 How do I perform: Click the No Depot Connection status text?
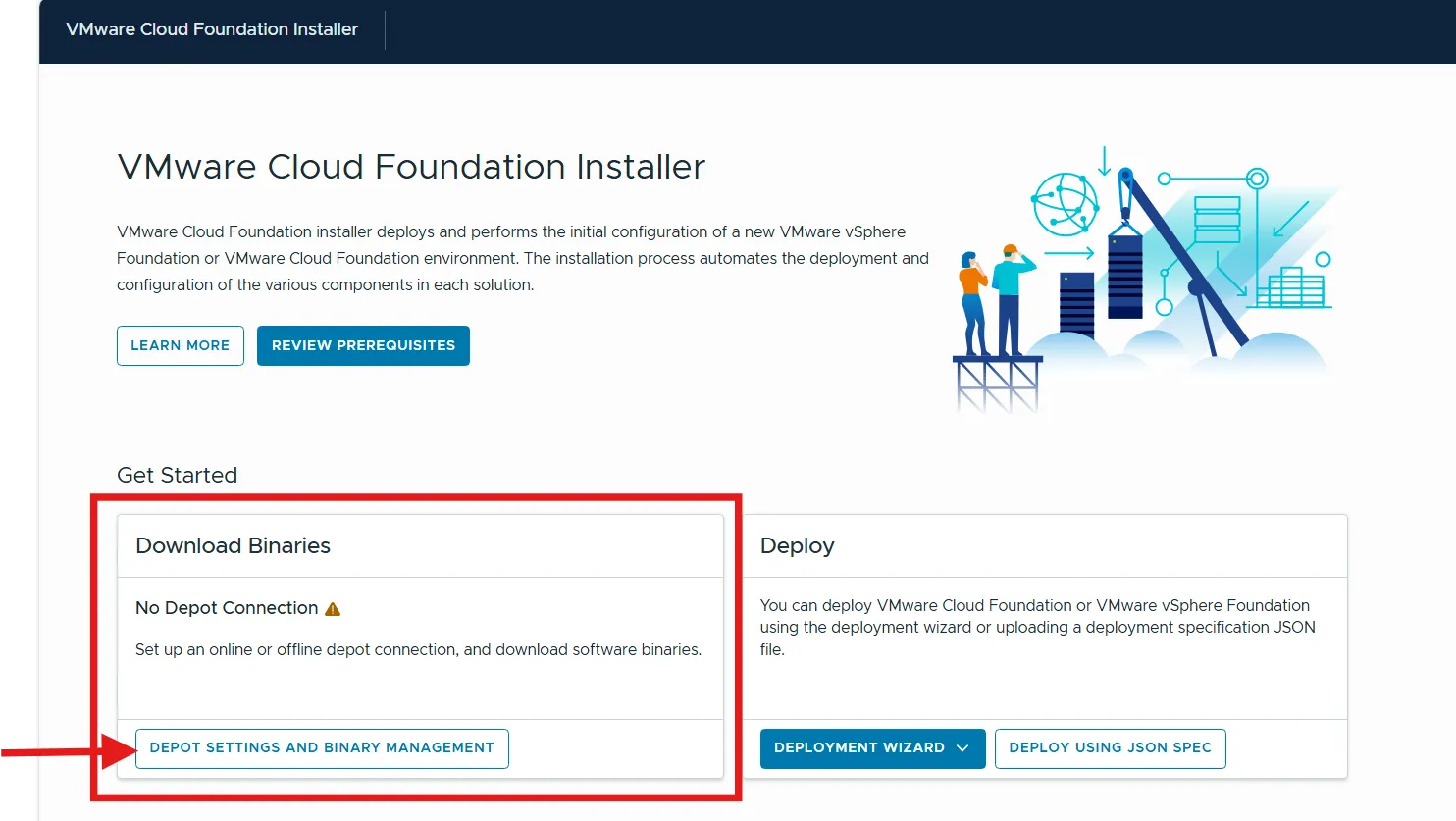pyautogui.click(x=227, y=608)
